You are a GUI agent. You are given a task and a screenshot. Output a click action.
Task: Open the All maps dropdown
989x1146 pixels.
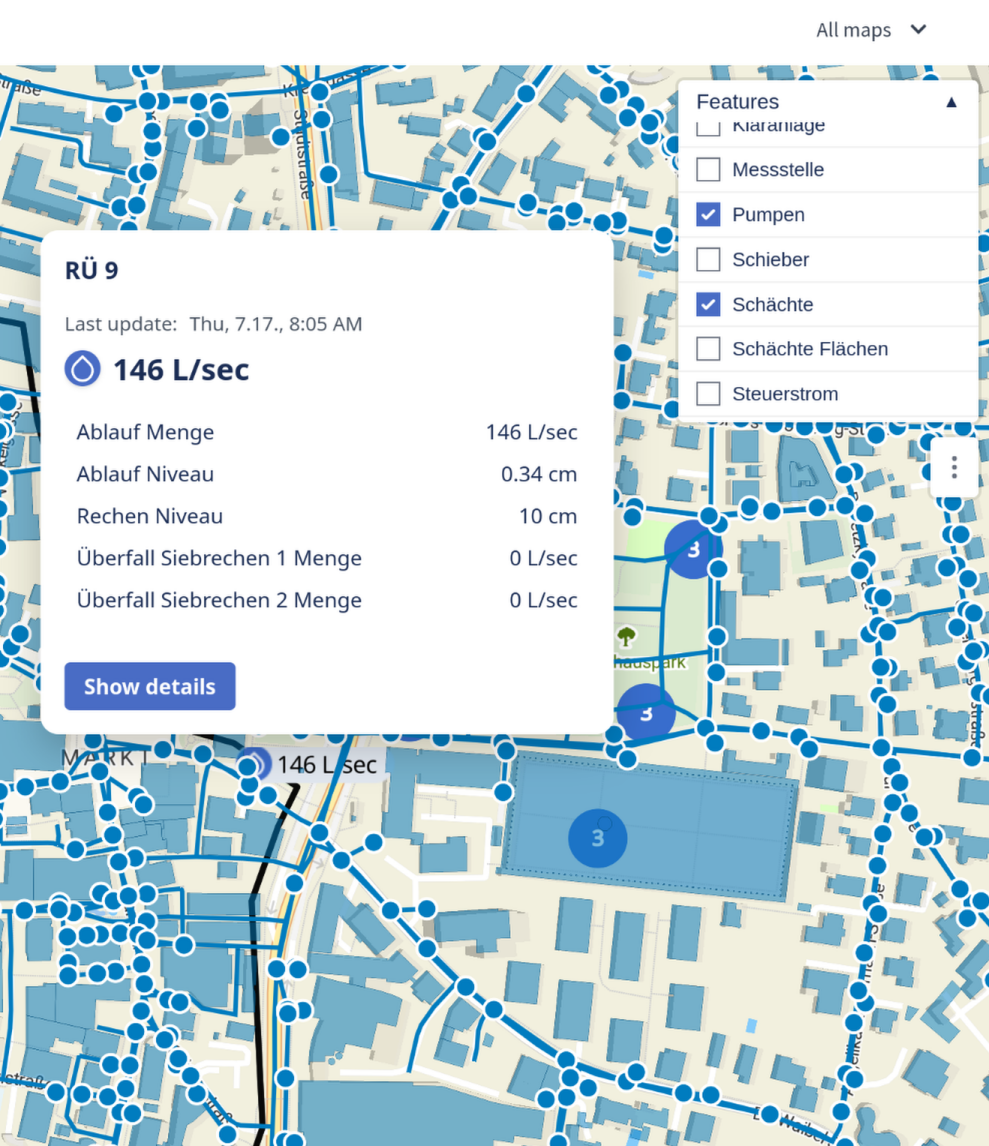(869, 30)
